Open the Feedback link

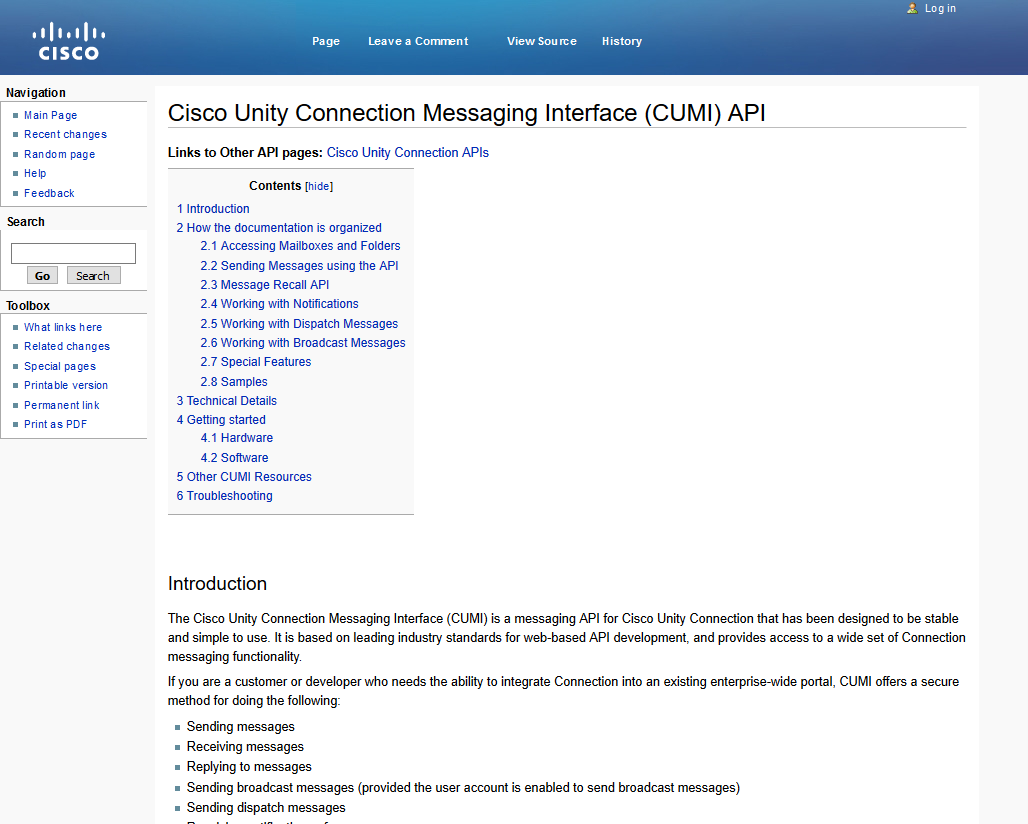(x=49, y=193)
